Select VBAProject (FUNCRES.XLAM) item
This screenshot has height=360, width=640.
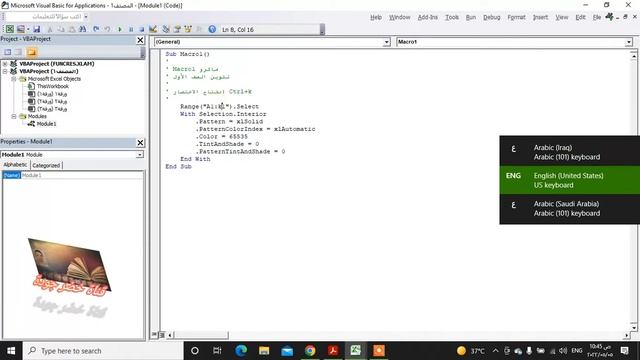(57, 64)
